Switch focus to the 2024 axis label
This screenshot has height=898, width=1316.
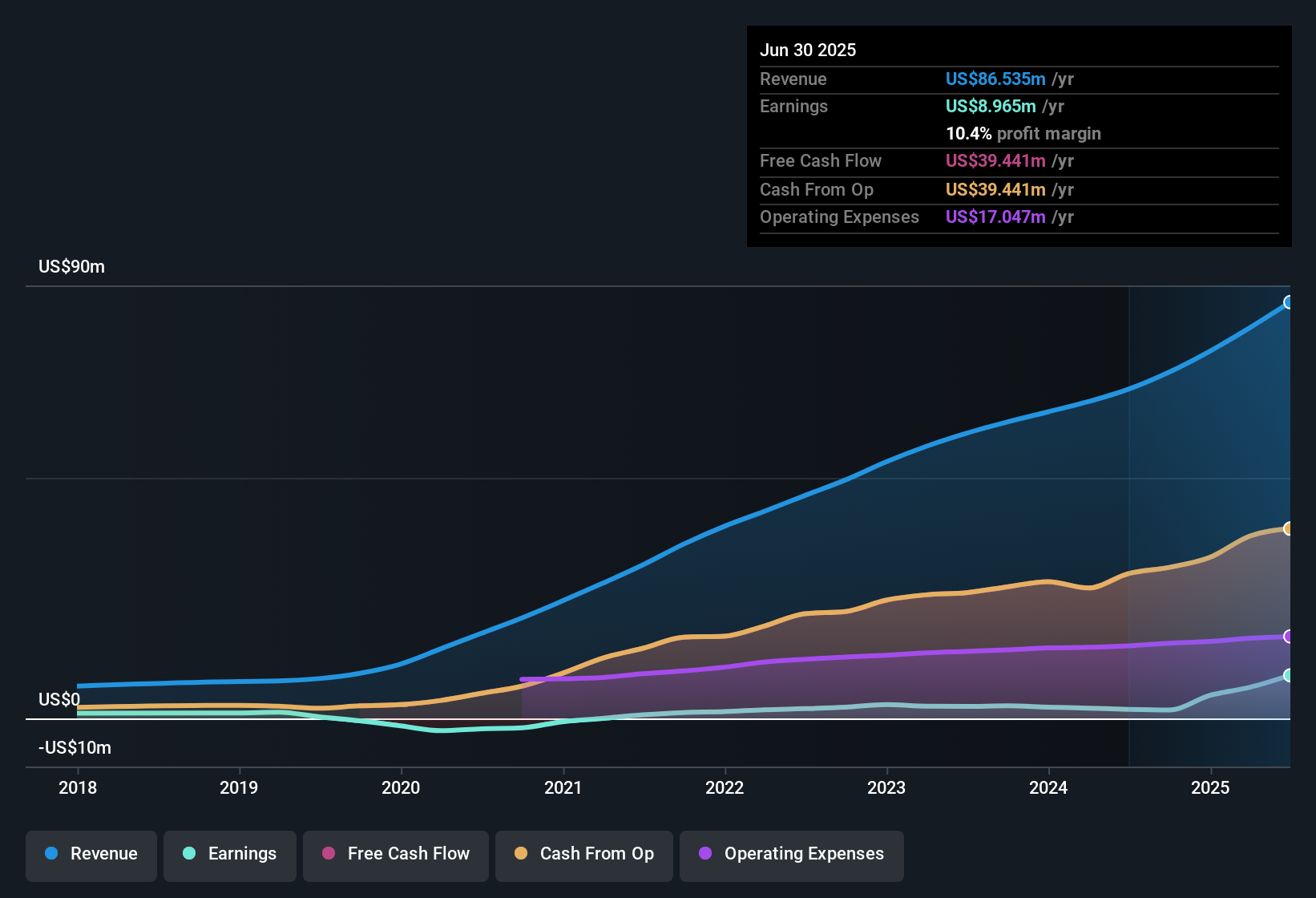(x=1048, y=788)
